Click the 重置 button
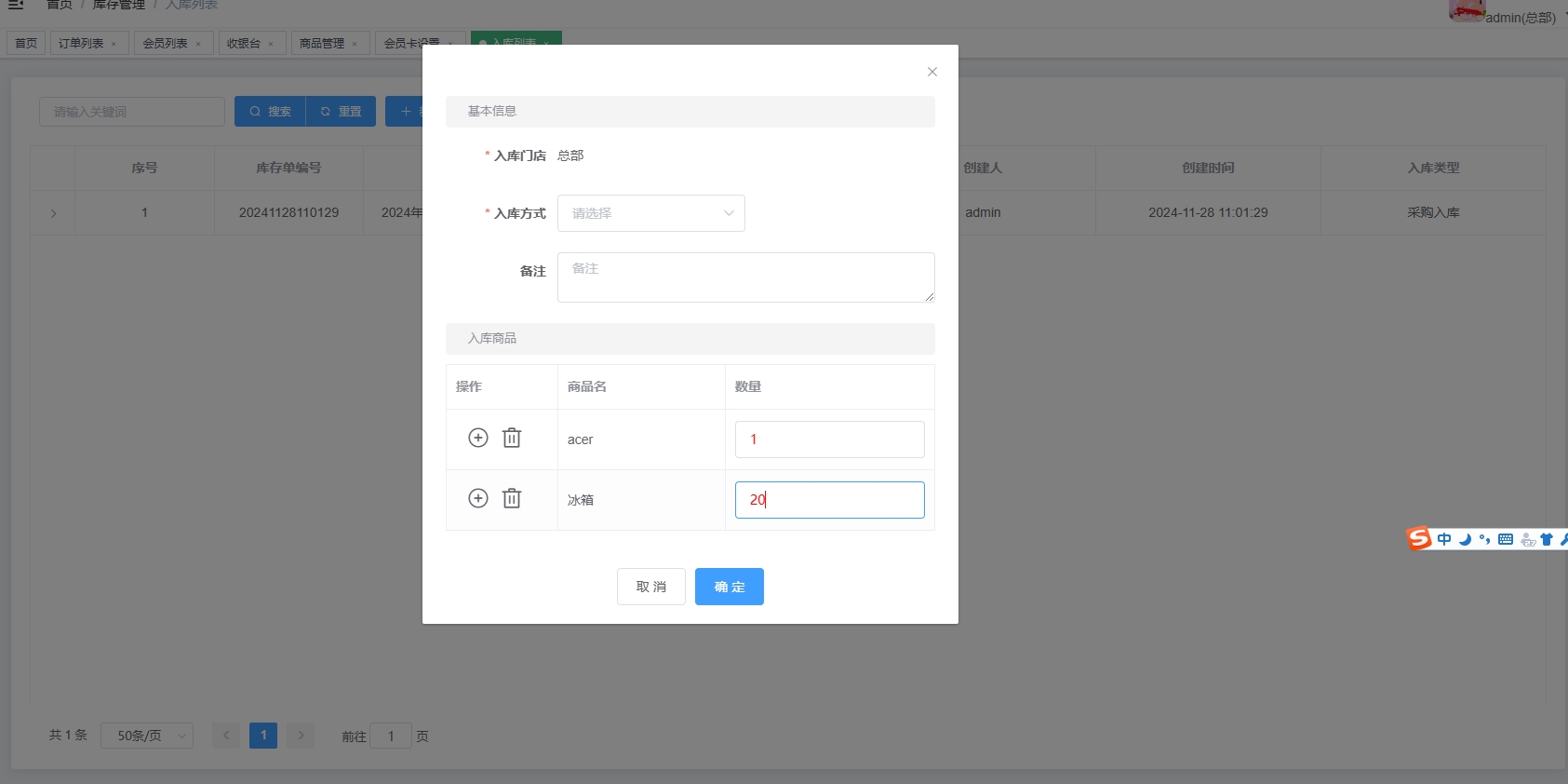The image size is (1568, 784). pos(341,111)
